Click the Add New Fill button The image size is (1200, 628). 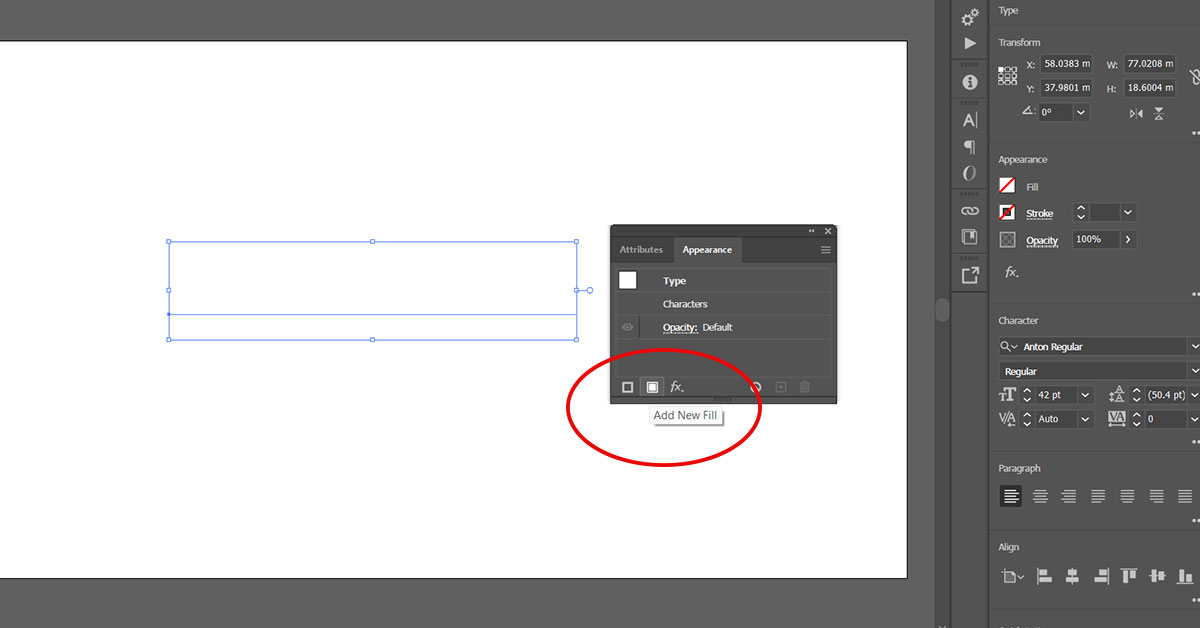[x=652, y=387]
